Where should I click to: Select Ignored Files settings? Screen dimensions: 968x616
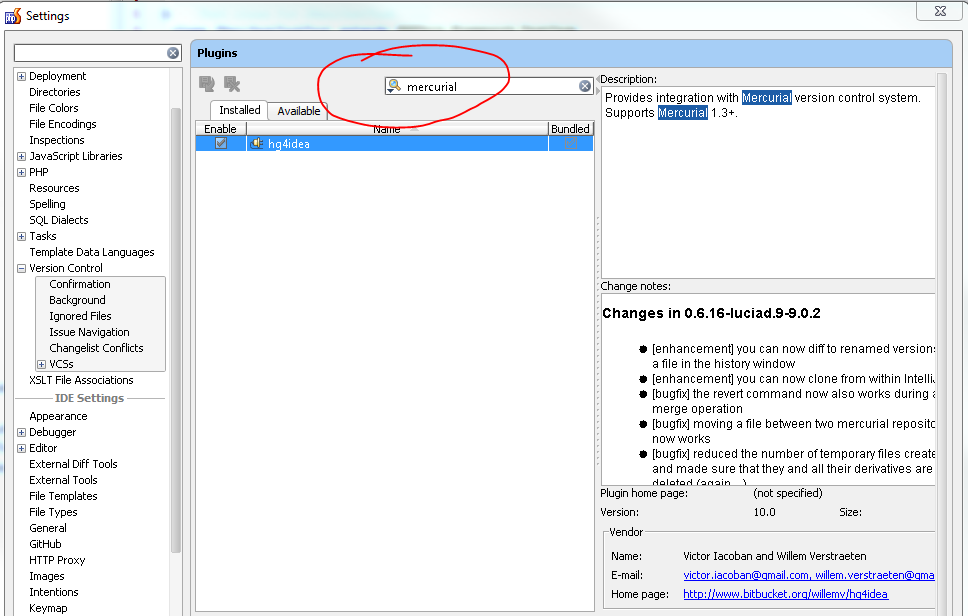[x=80, y=317]
